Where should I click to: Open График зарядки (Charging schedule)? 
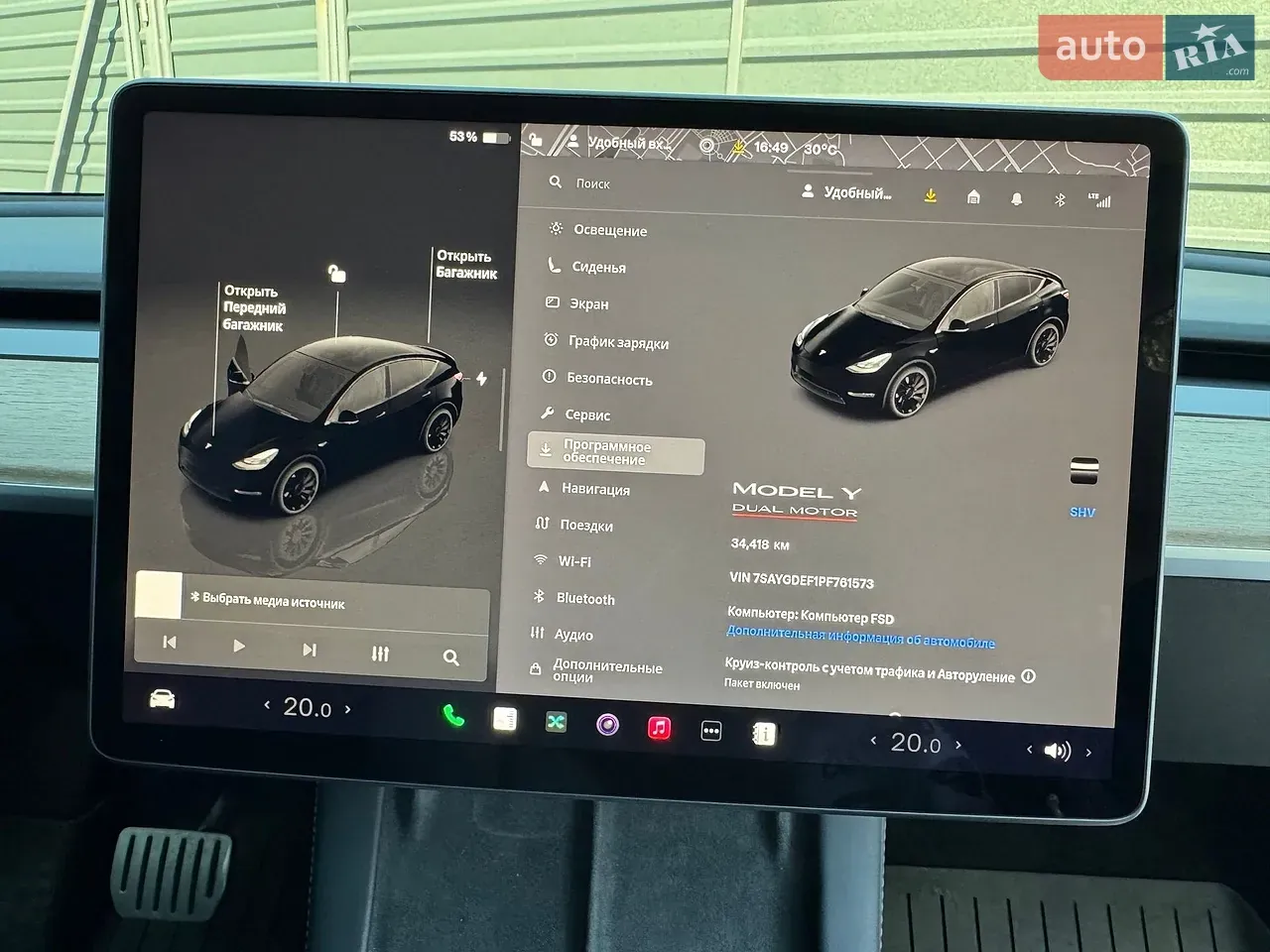click(606, 342)
